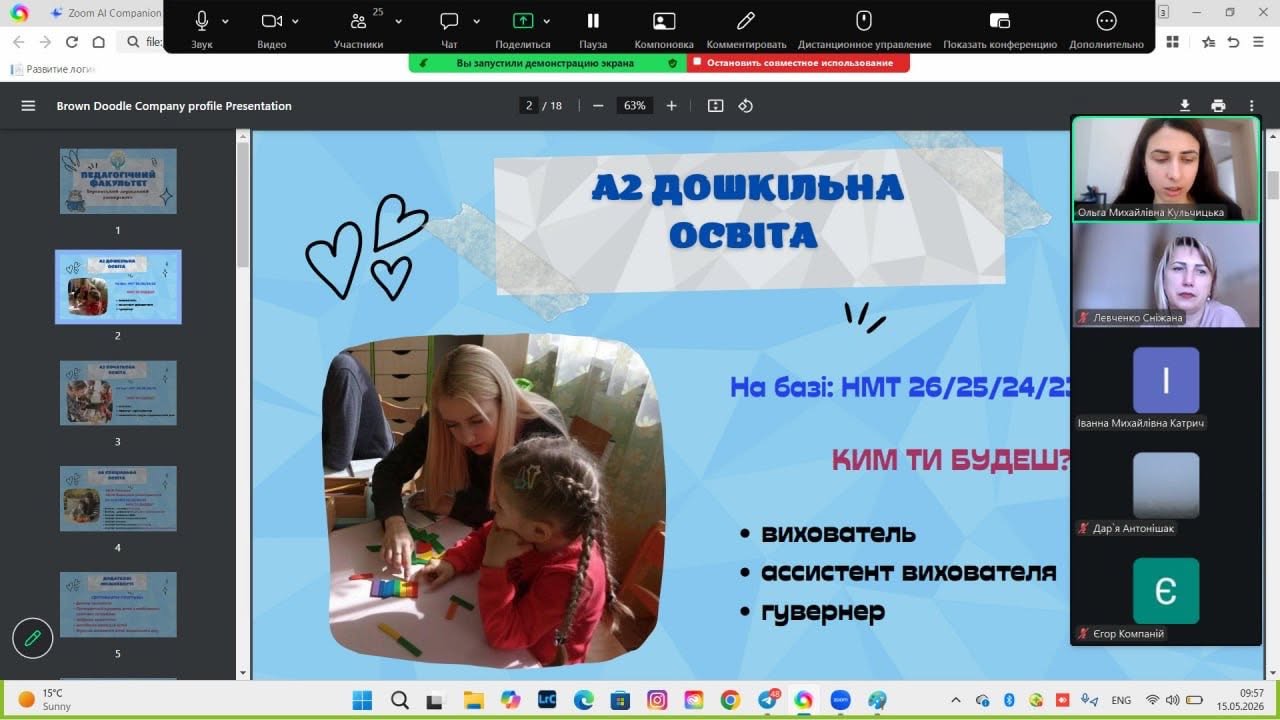Open Instagram from taskbar
Screen dimensions: 1280x720
657,700
